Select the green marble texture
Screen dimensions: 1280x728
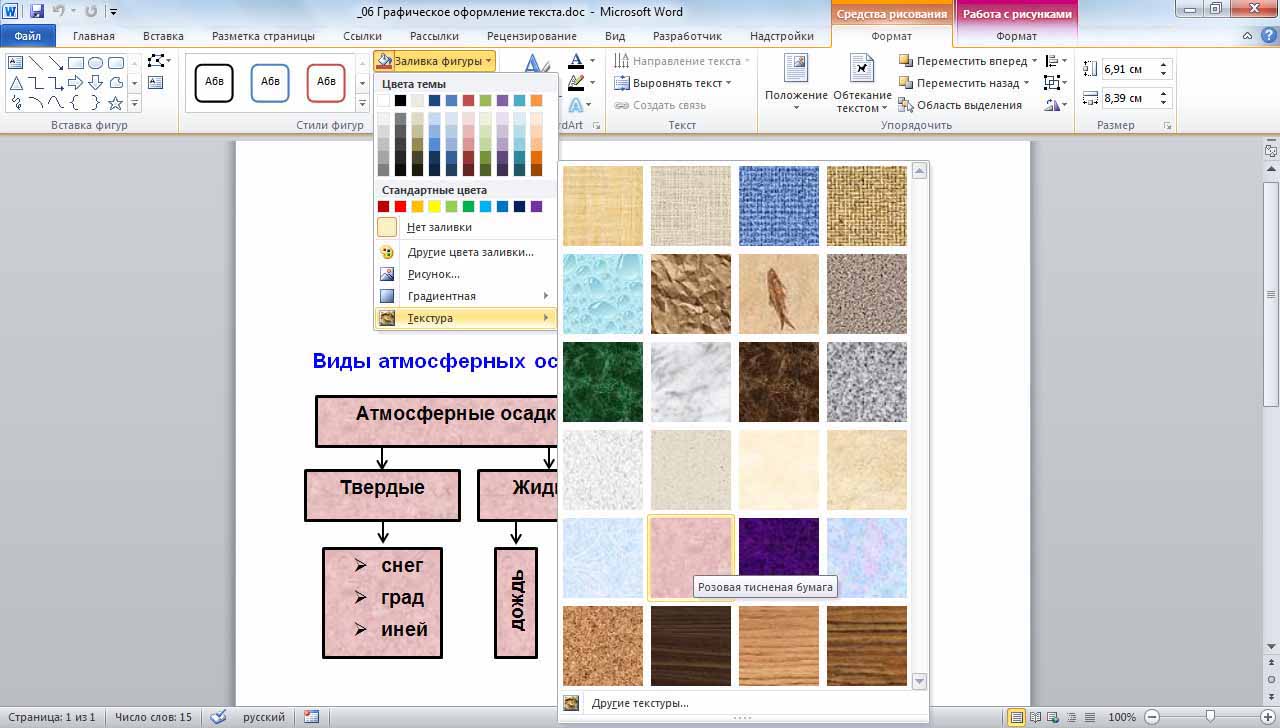pyautogui.click(x=603, y=382)
